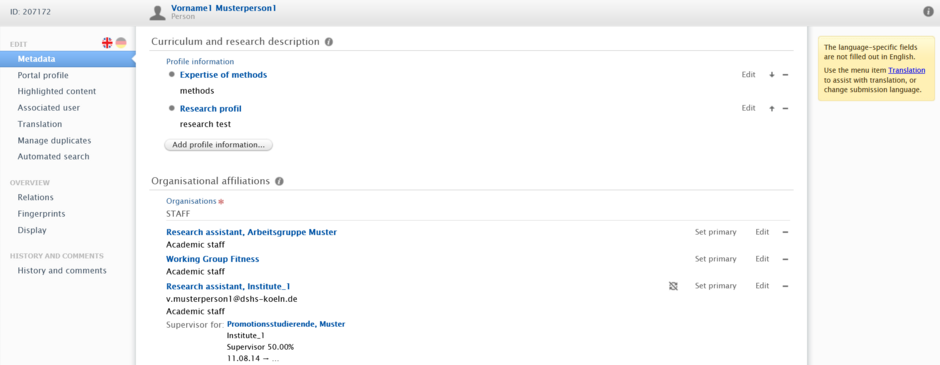Open History and comments section
This screenshot has width=940, height=365.
click(x=62, y=270)
